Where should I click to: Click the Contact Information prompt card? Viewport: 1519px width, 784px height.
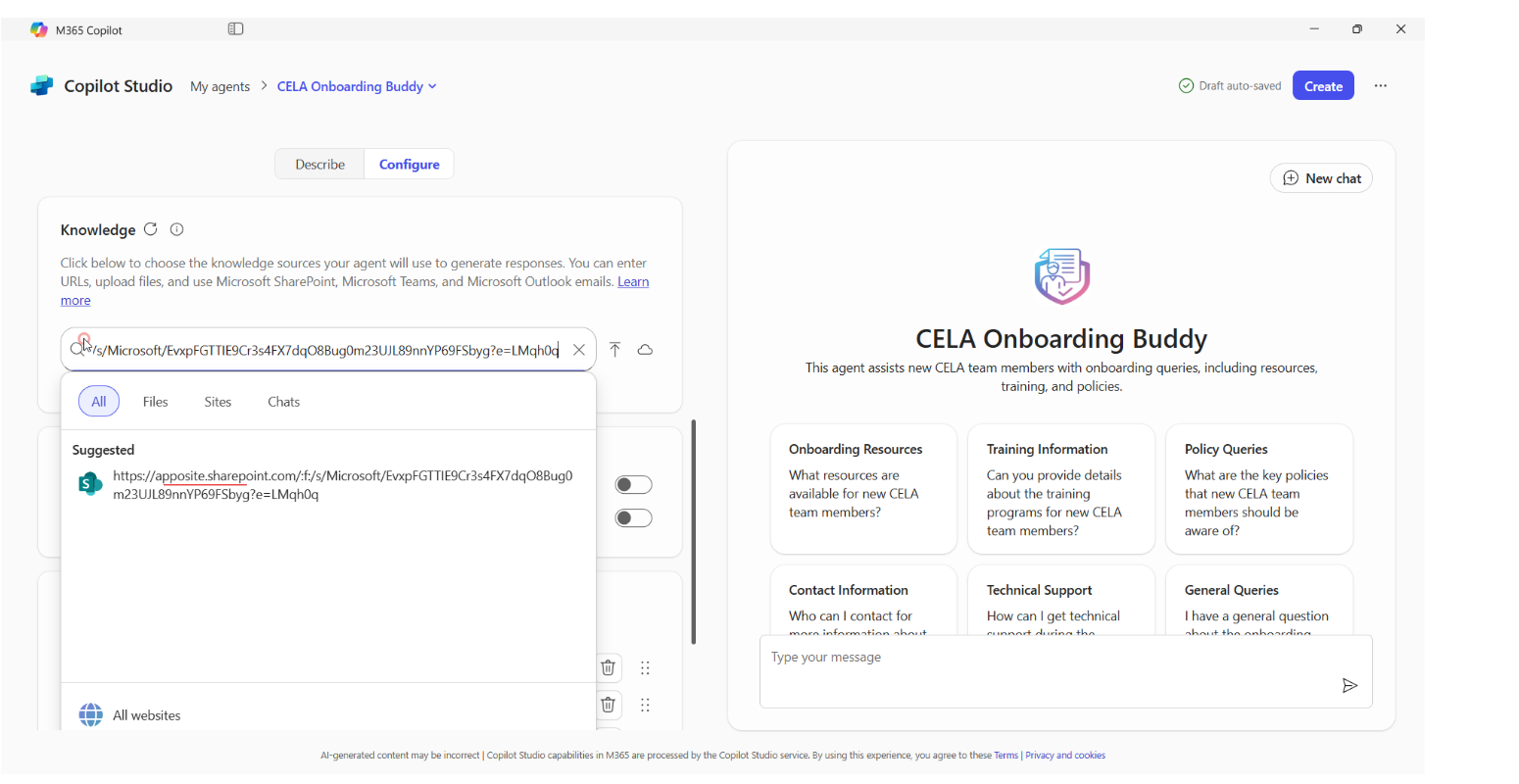tap(863, 601)
